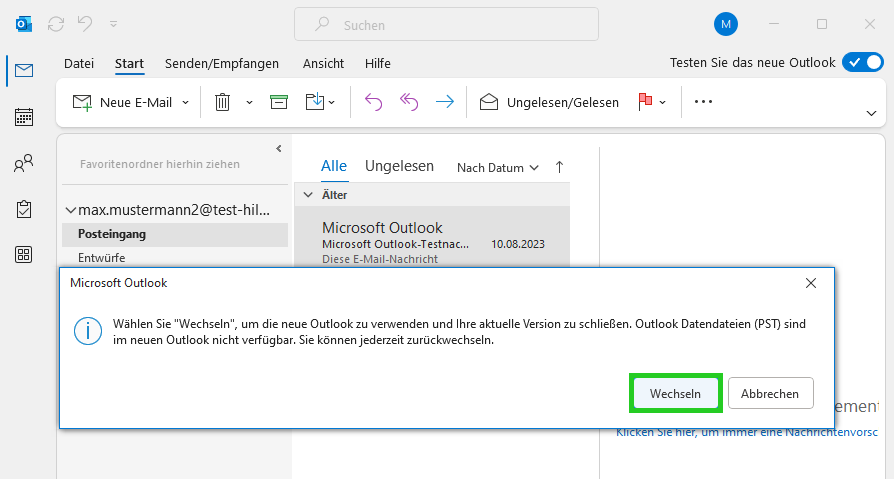Open the Datei menu
The image size is (894, 479).
tap(79, 63)
